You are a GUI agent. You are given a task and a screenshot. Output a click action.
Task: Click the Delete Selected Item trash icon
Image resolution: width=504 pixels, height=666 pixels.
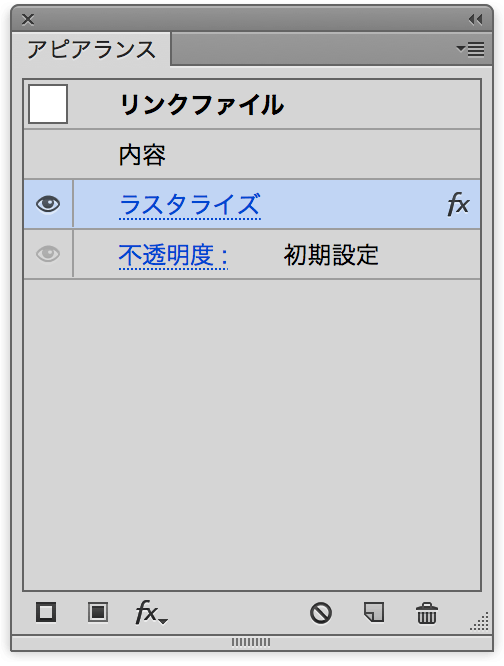[x=426, y=613]
